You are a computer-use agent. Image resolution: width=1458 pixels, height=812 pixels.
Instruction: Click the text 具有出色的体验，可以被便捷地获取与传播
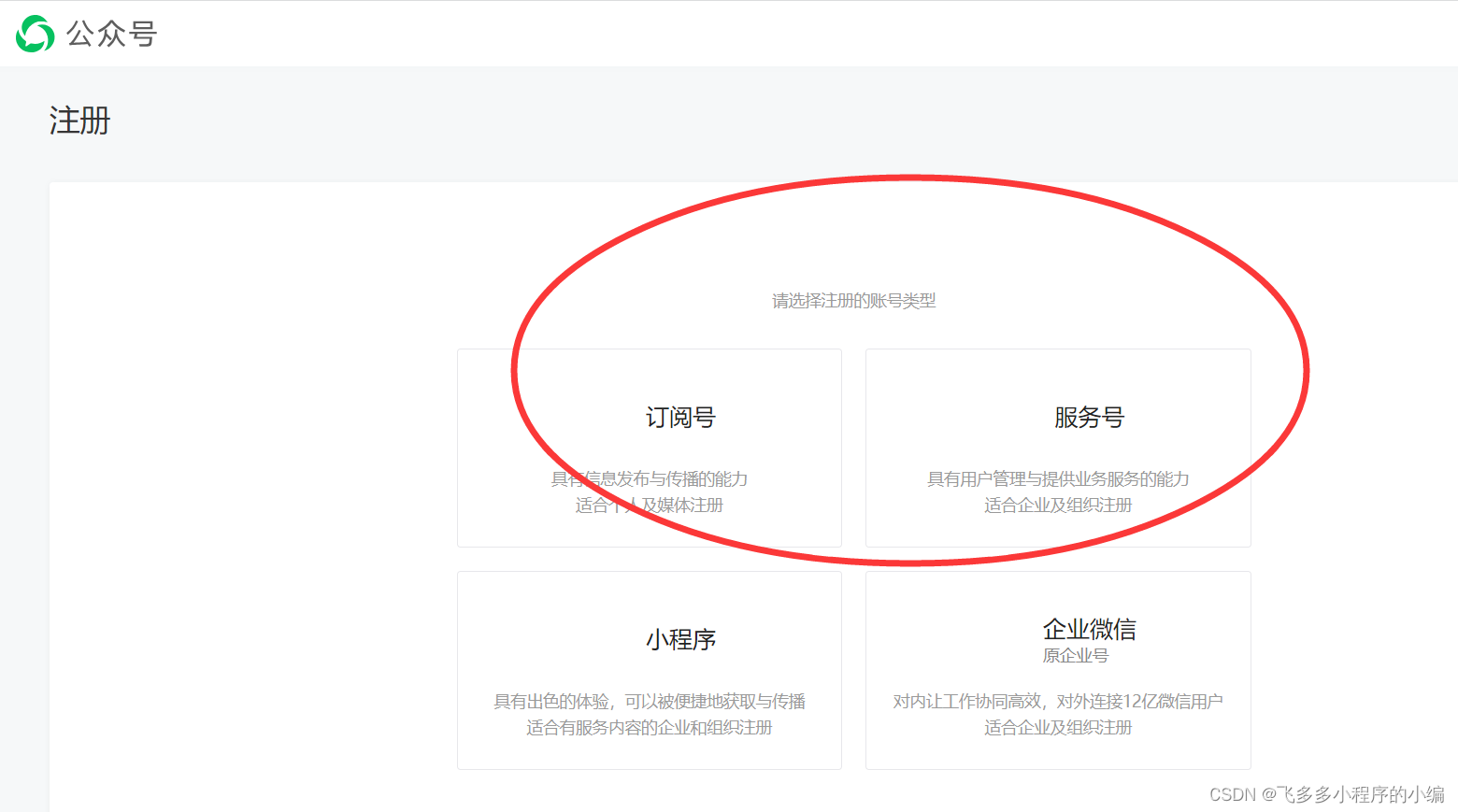coord(650,702)
